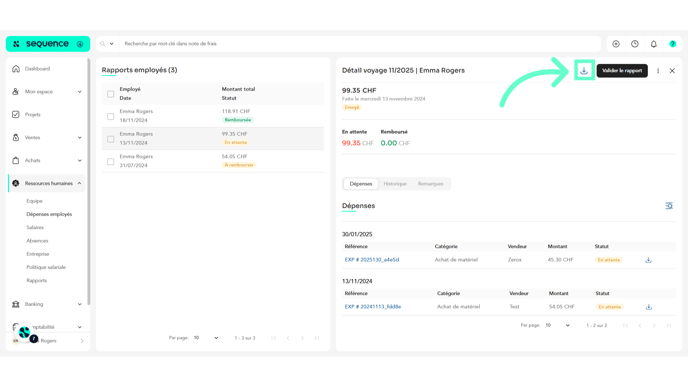This screenshot has width=688, height=387.
Task: Open the user profile arrow next to Rogers
Action: [x=82, y=341]
